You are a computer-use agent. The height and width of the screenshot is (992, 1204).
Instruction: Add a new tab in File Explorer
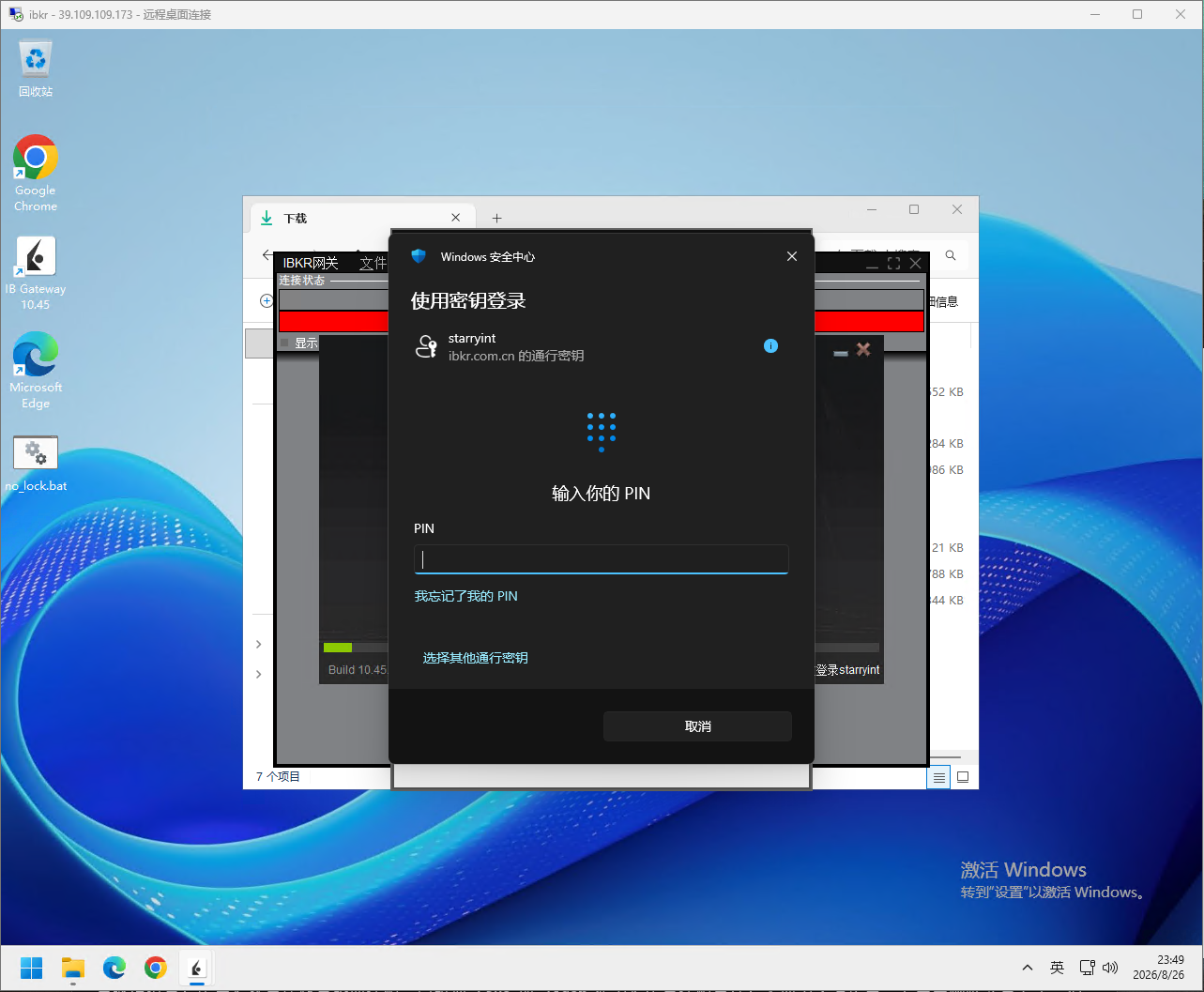click(496, 218)
